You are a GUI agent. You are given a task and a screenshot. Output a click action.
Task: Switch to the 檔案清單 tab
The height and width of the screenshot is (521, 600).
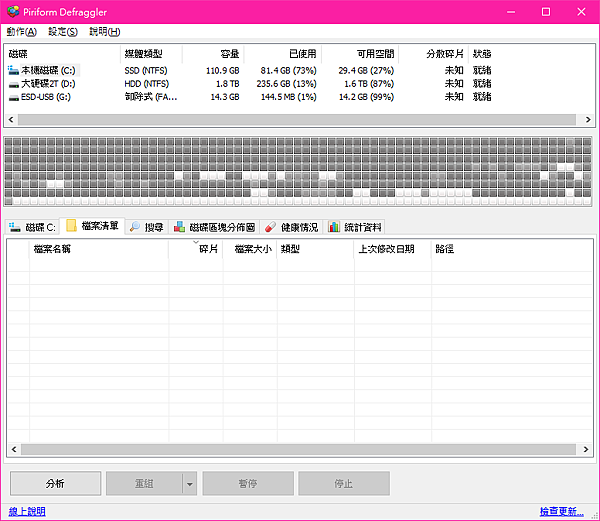(92, 226)
